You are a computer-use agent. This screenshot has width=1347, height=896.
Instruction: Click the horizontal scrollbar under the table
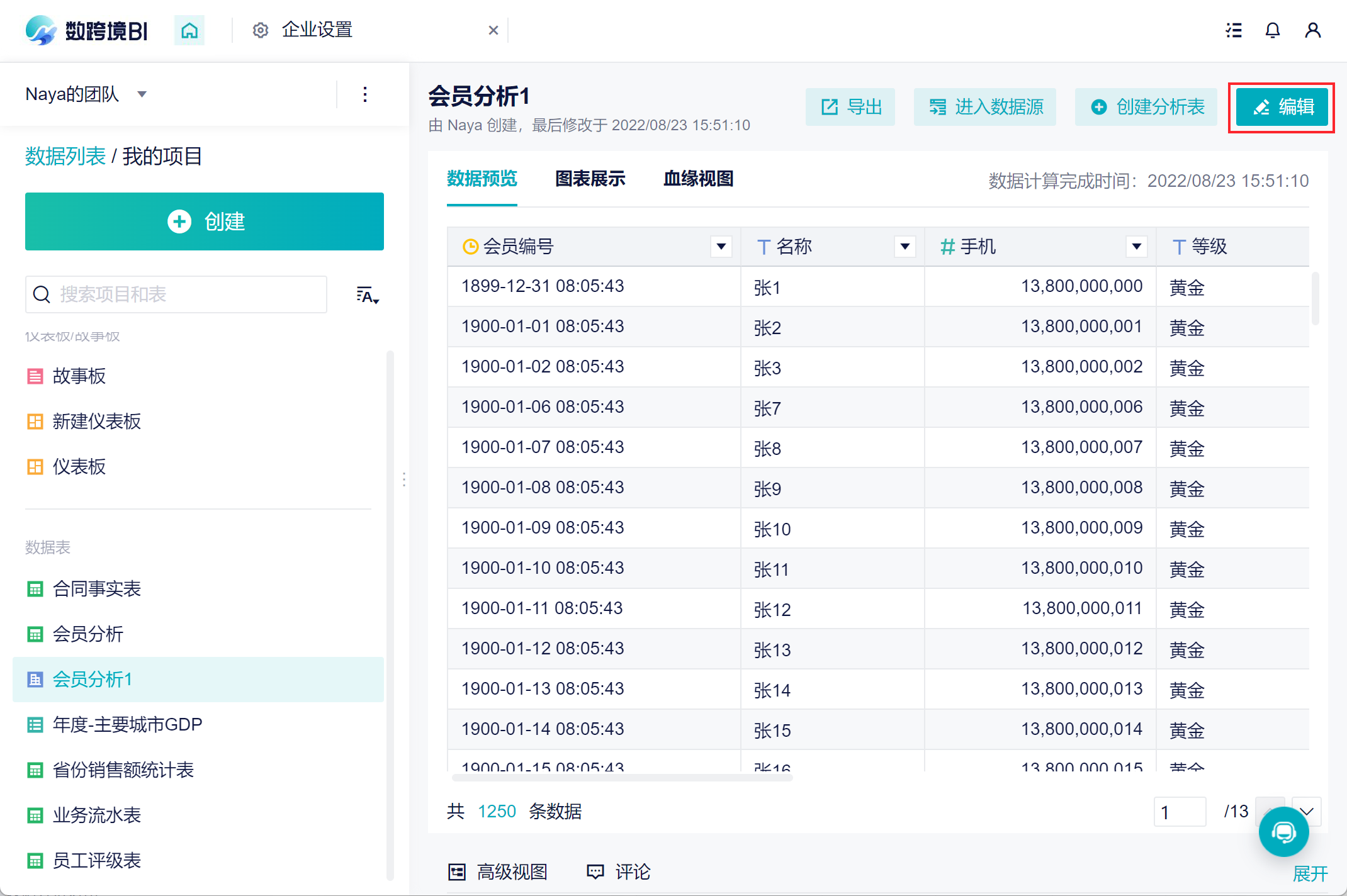[x=622, y=778]
